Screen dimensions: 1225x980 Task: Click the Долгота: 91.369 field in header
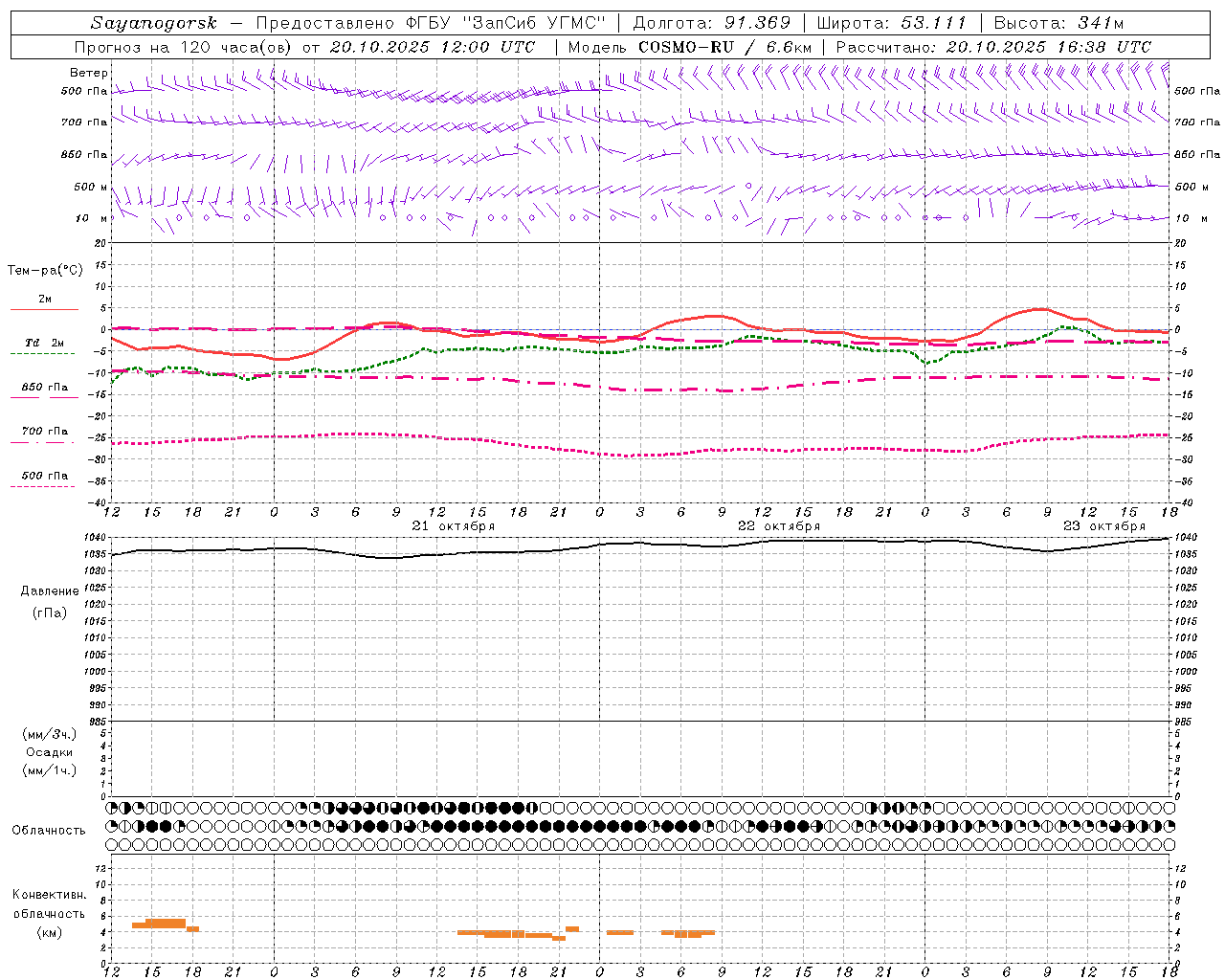point(712,23)
